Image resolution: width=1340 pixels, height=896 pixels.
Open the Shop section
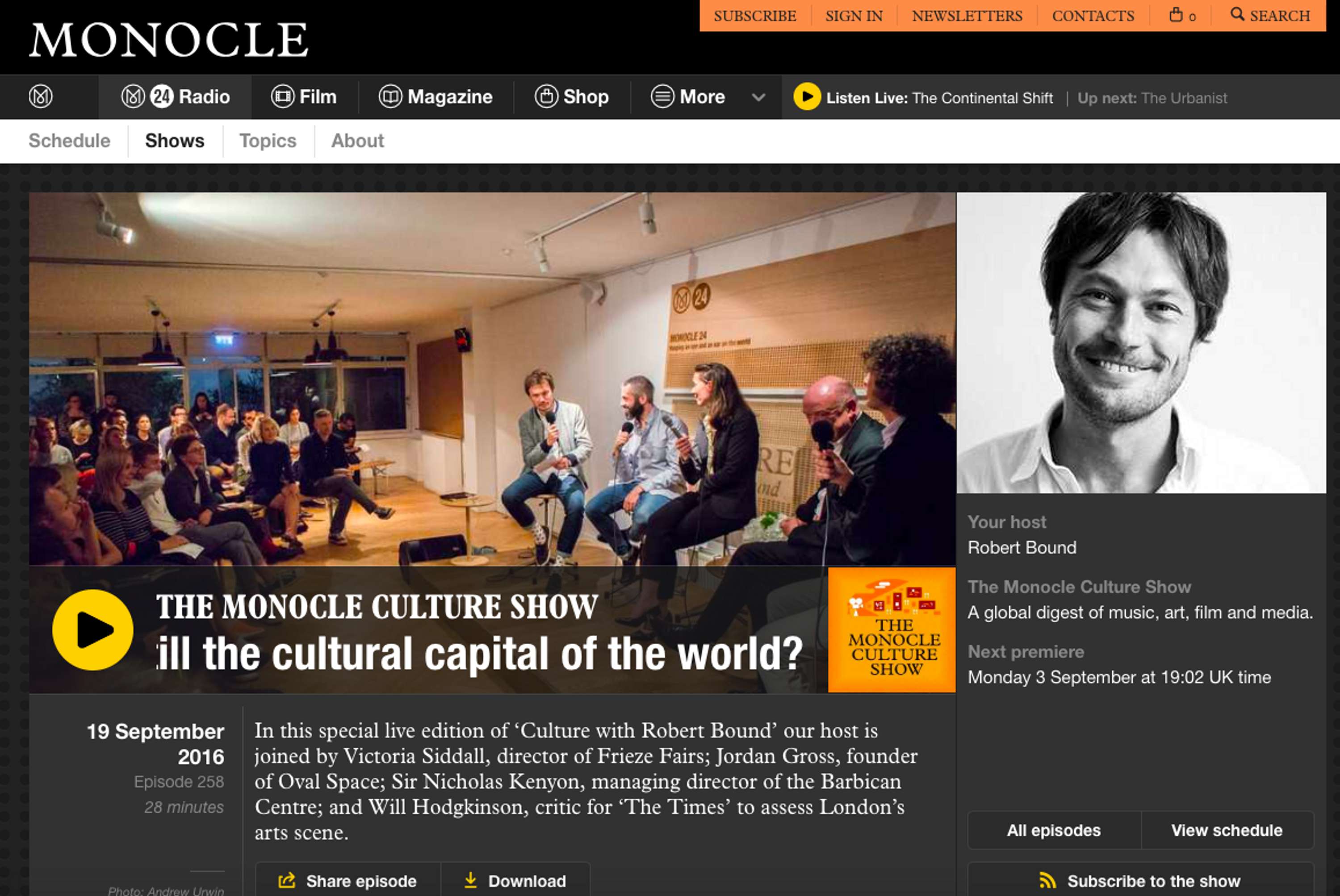[x=571, y=96]
